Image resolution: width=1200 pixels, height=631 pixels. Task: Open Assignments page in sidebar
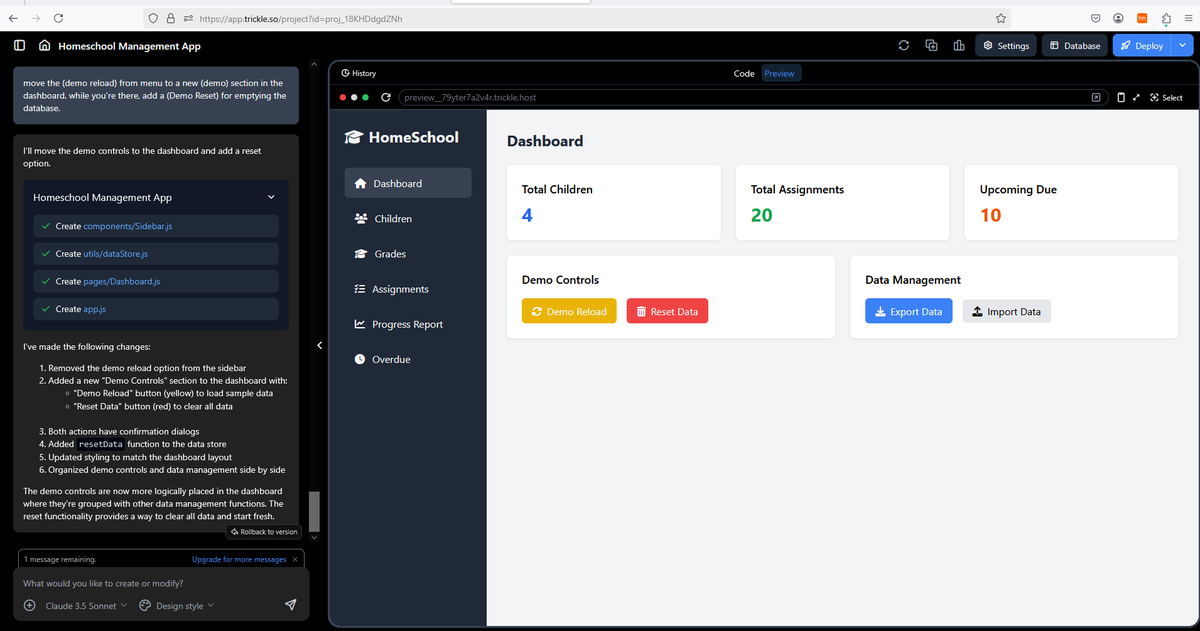click(x=408, y=289)
